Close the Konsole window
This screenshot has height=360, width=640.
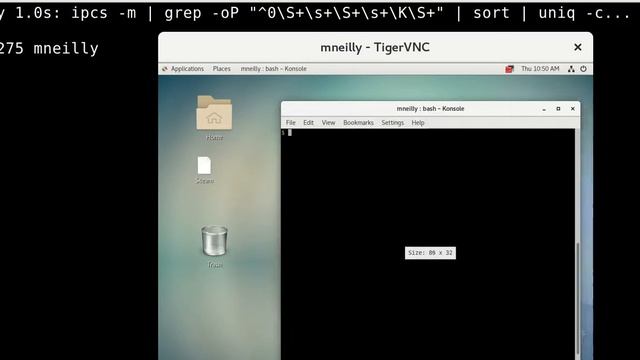pos(573,109)
